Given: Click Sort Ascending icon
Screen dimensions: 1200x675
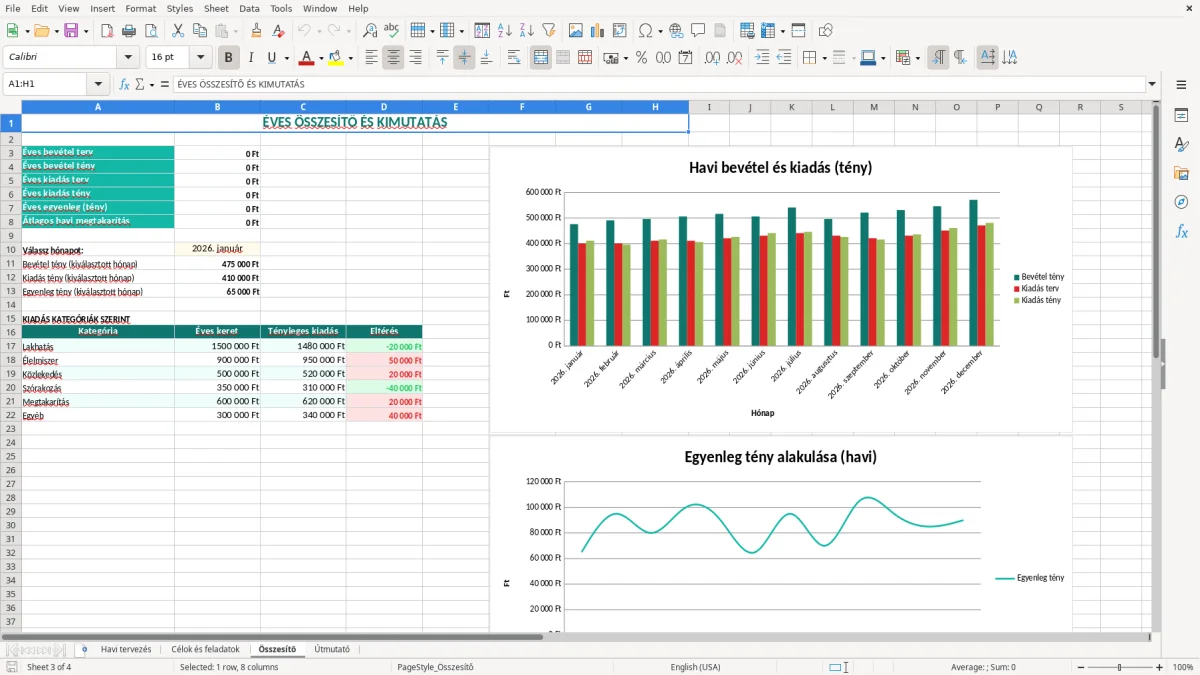Looking at the screenshot, I should pos(504,31).
